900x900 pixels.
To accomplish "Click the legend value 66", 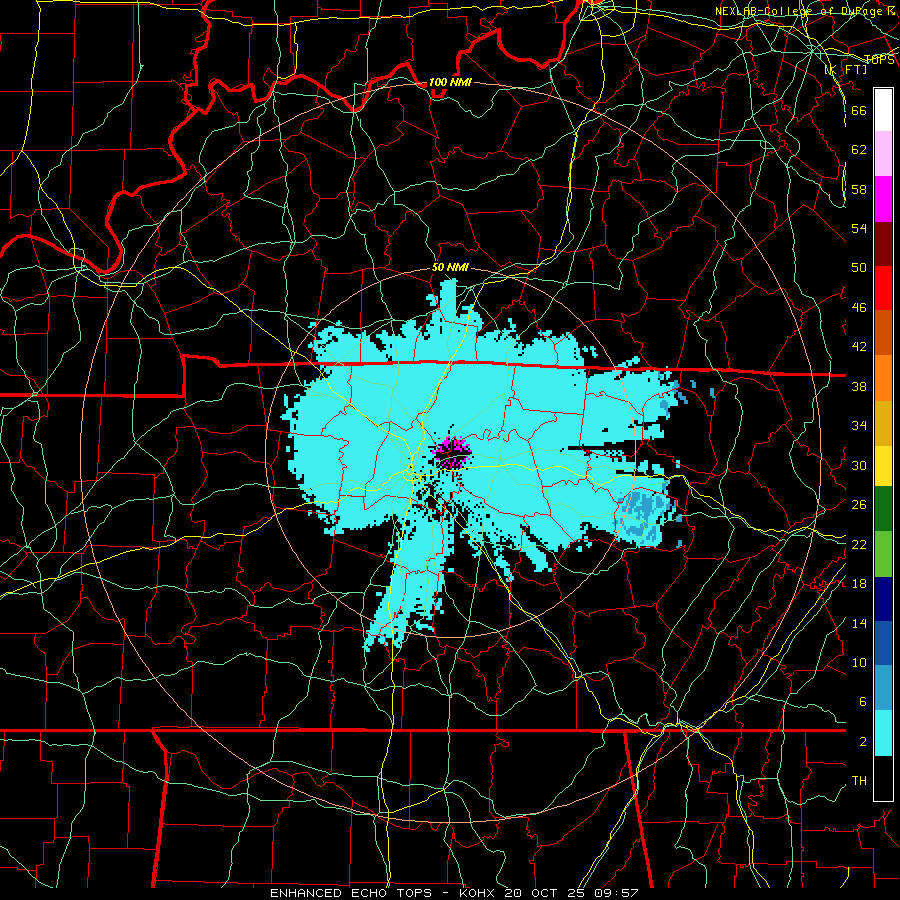I will point(859,110).
